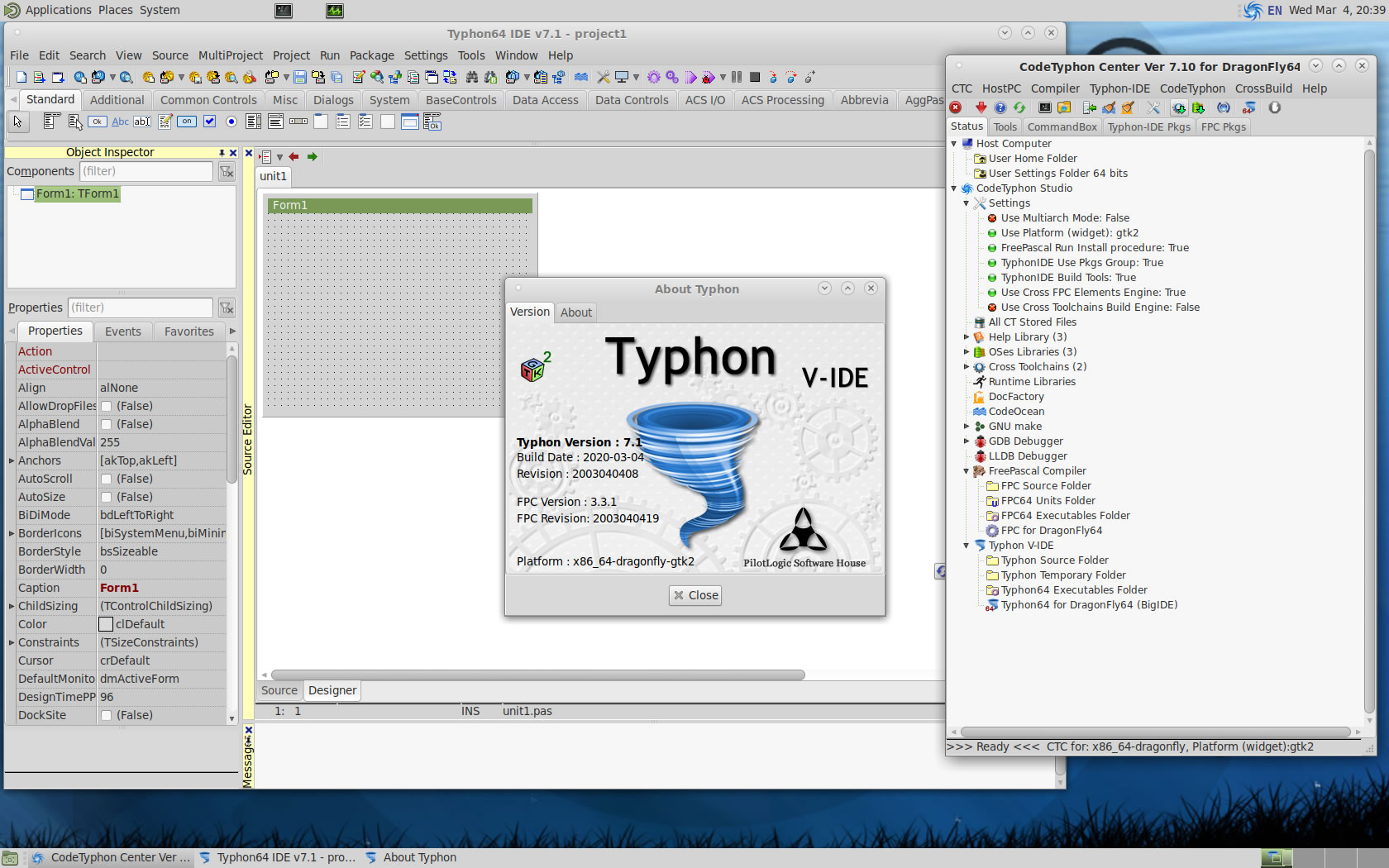Select the TButton 'Ok' component in palette

pos(97,122)
